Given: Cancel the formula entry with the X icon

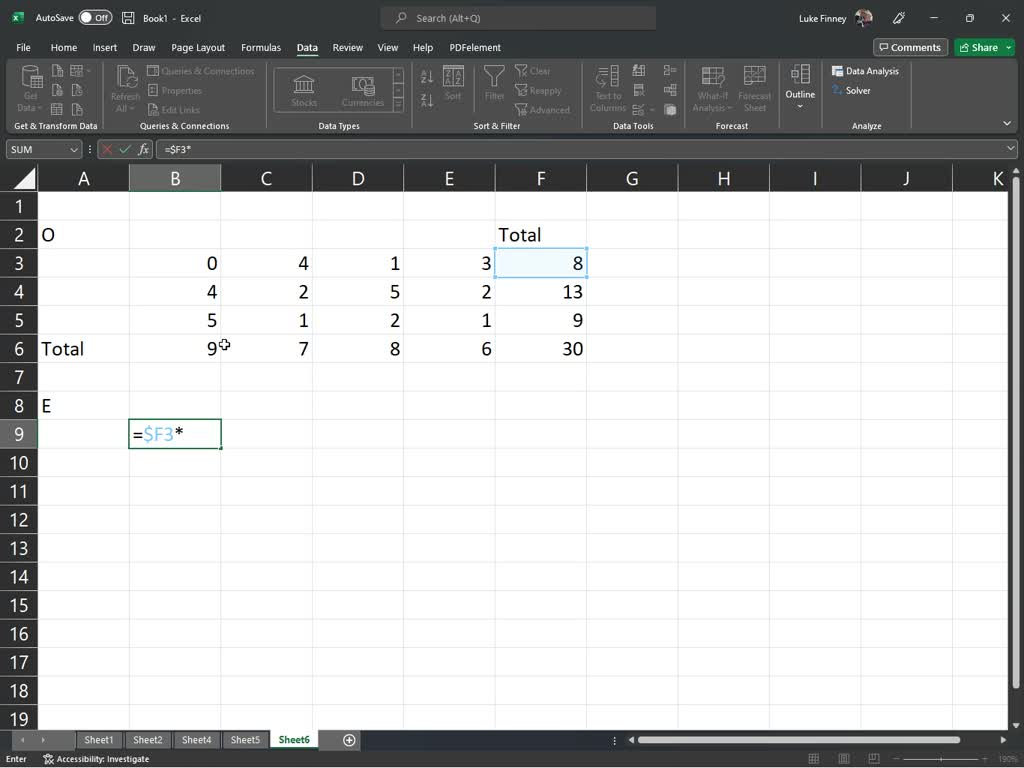Looking at the screenshot, I should 107,149.
